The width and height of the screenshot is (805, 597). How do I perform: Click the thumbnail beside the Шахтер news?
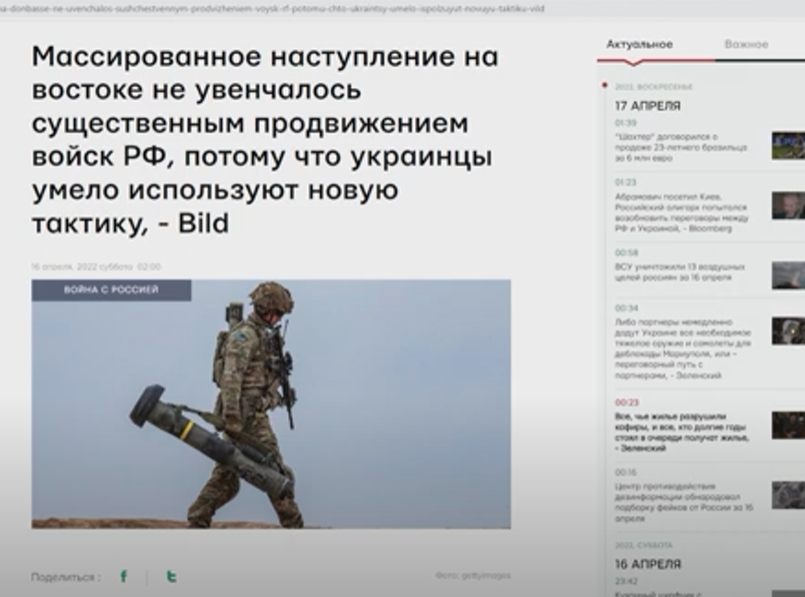click(x=787, y=146)
